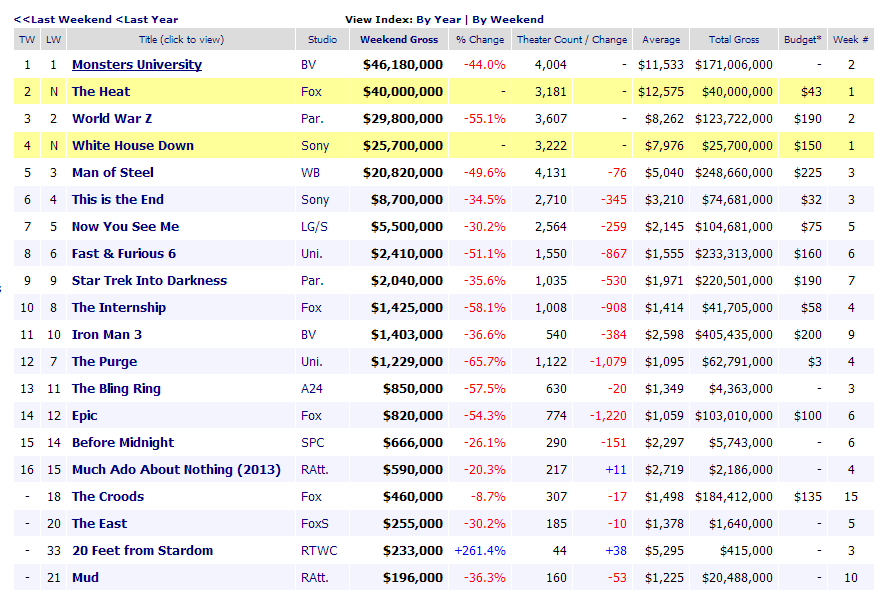The width and height of the screenshot is (888, 597).
Task: Open The Internship movie page
Action: (118, 308)
